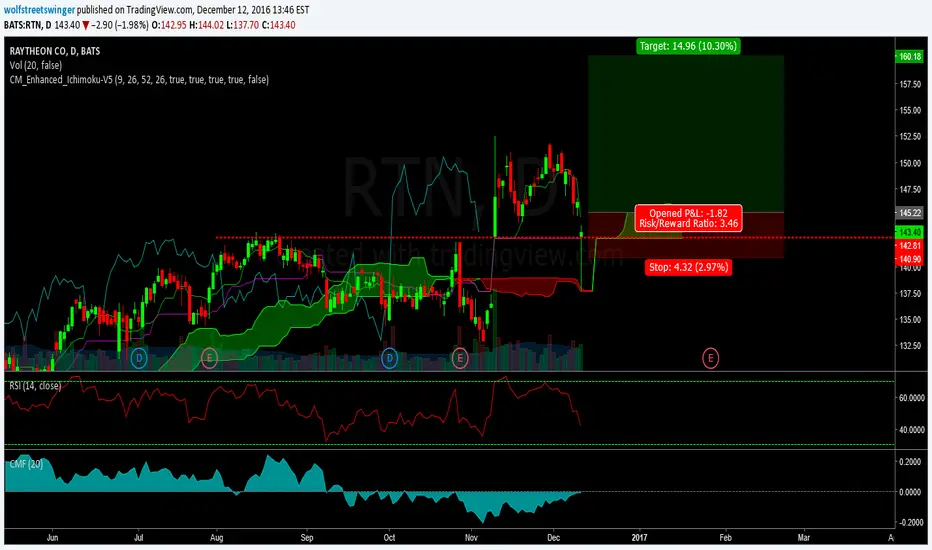Image resolution: width=932 pixels, height=550 pixels.
Task: Click the dividend D marker near Oct
Action: tap(389, 358)
